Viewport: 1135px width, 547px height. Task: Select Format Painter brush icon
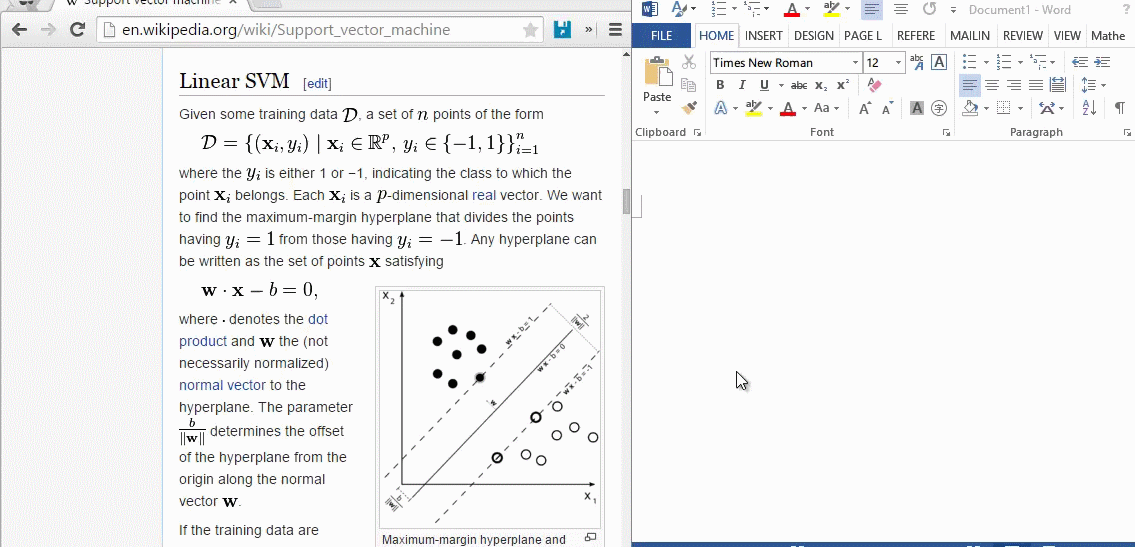coord(689,108)
